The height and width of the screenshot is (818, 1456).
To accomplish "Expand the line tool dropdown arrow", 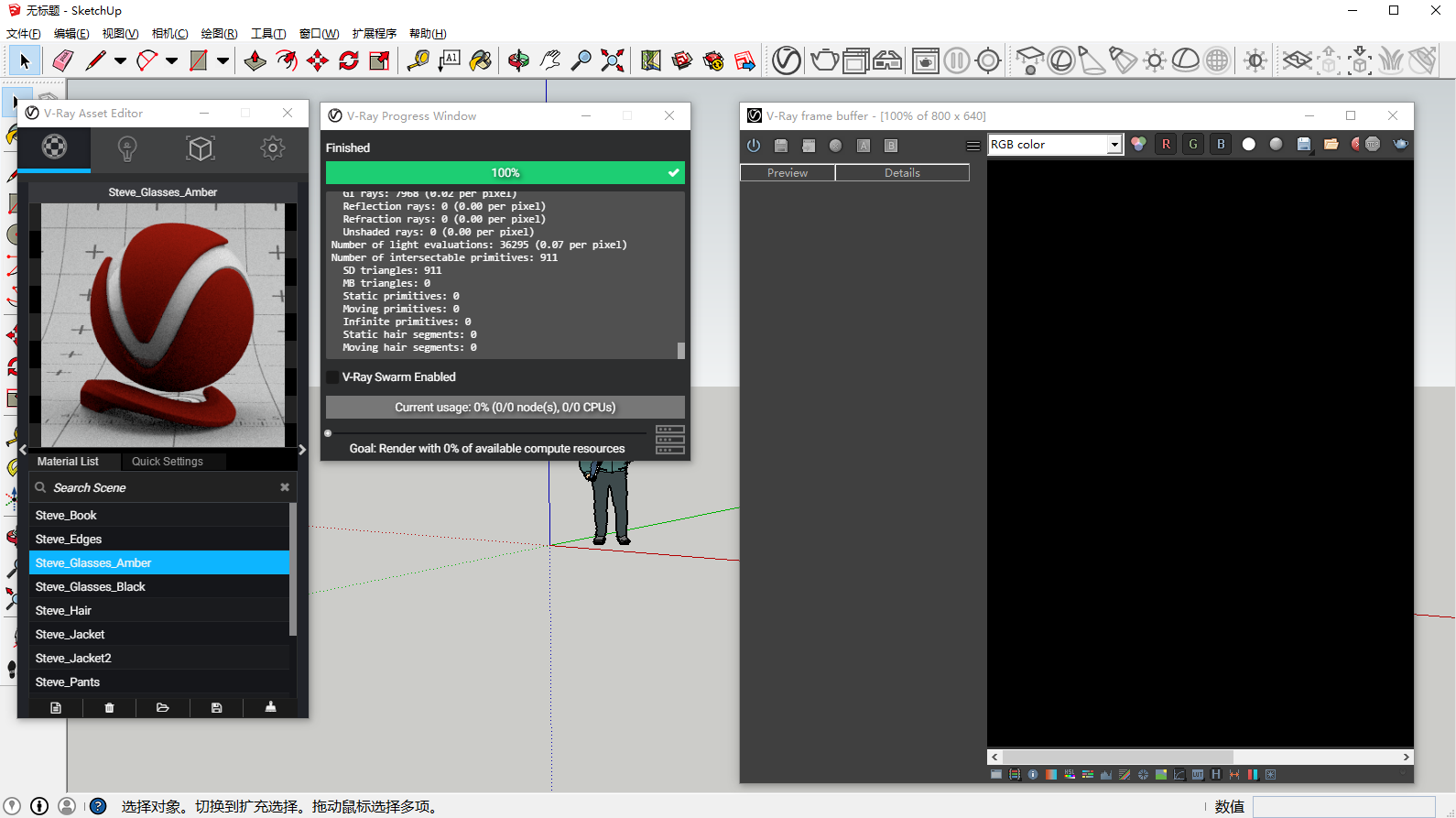I will (120, 61).
